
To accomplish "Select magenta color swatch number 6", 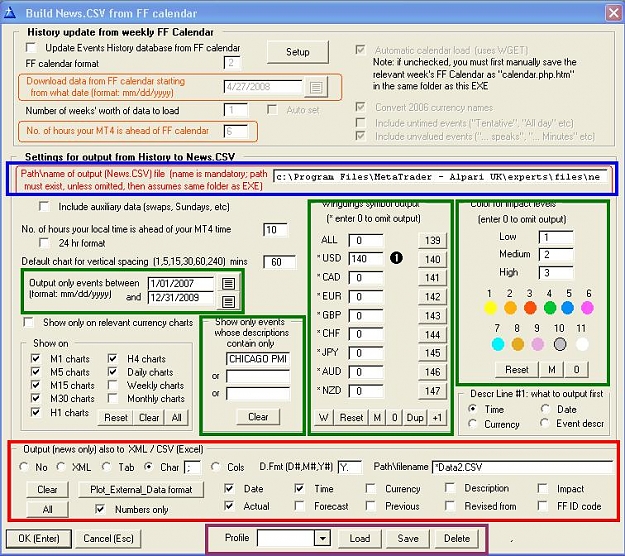I will [x=587, y=308].
